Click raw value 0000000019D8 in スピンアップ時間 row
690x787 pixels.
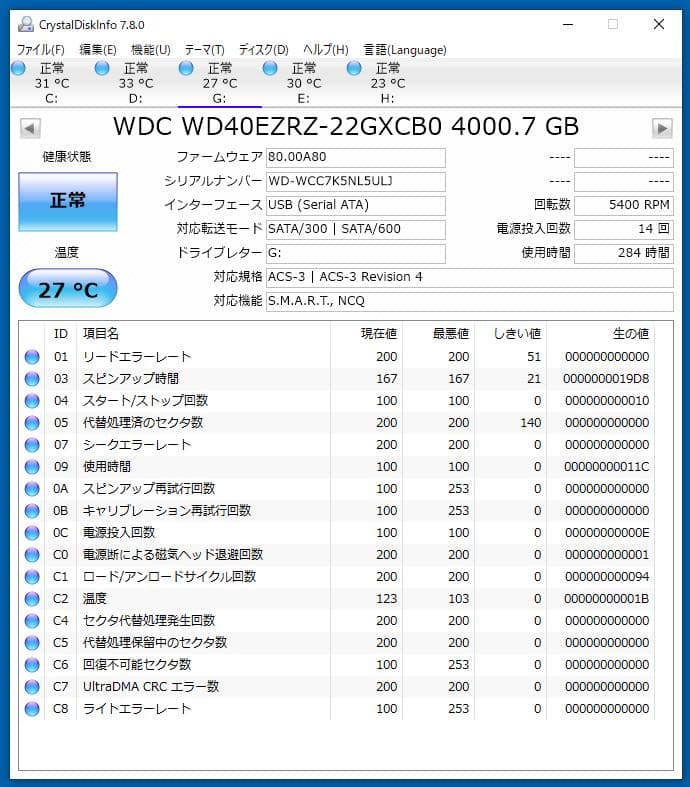coord(606,379)
